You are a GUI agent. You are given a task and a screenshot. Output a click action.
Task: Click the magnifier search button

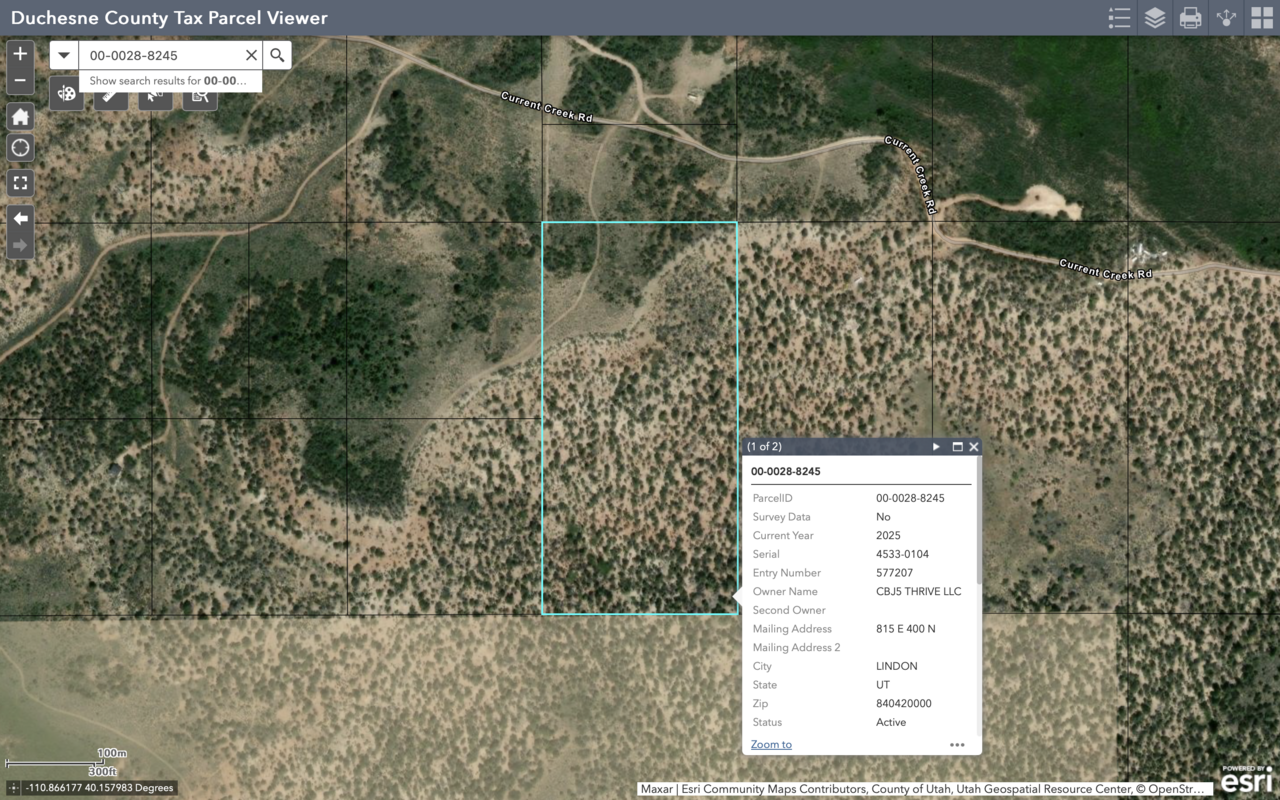pyautogui.click(x=278, y=55)
